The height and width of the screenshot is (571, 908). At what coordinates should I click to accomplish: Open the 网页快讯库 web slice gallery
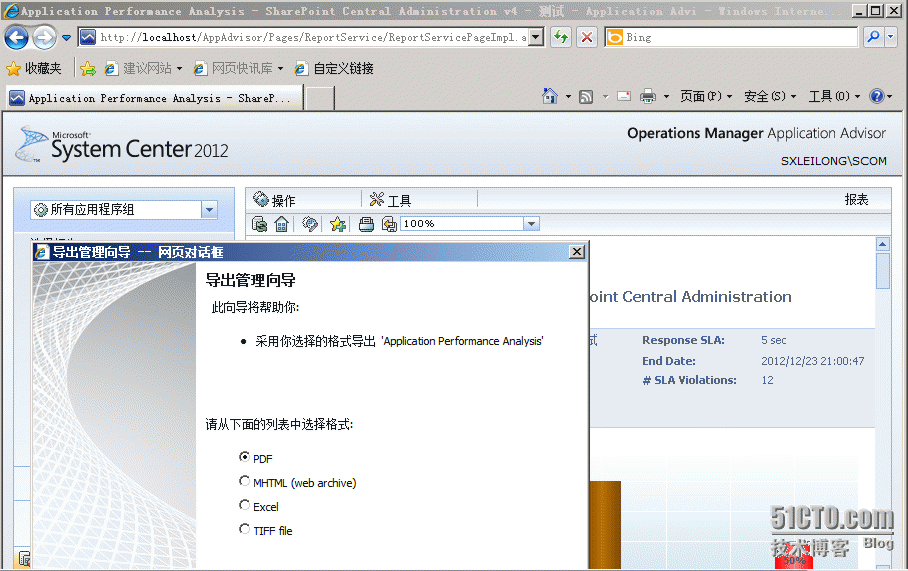tap(239, 68)
